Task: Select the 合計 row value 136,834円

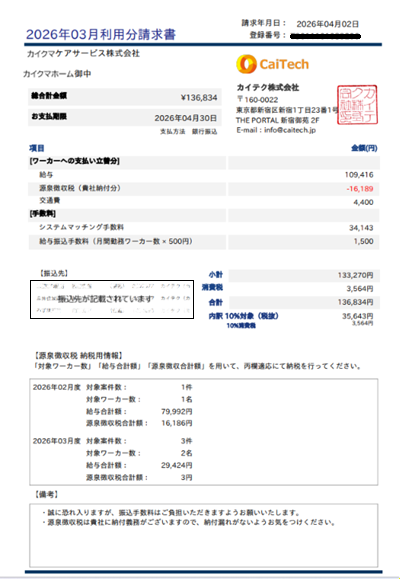Action: pyautogui.click(x=355, y=303)
